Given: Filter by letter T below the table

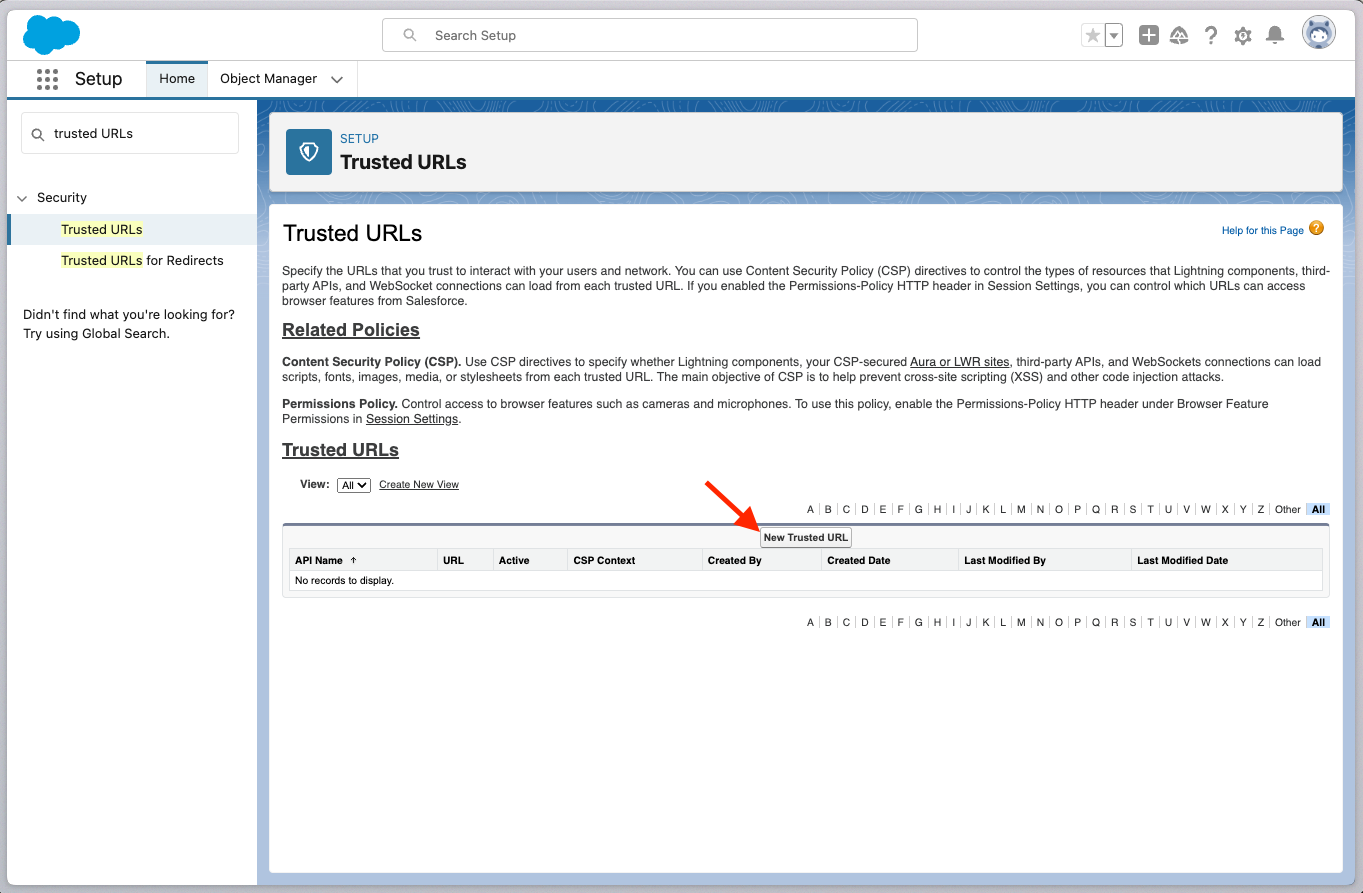Looking at the screenshot, I should pos(1150,623).
